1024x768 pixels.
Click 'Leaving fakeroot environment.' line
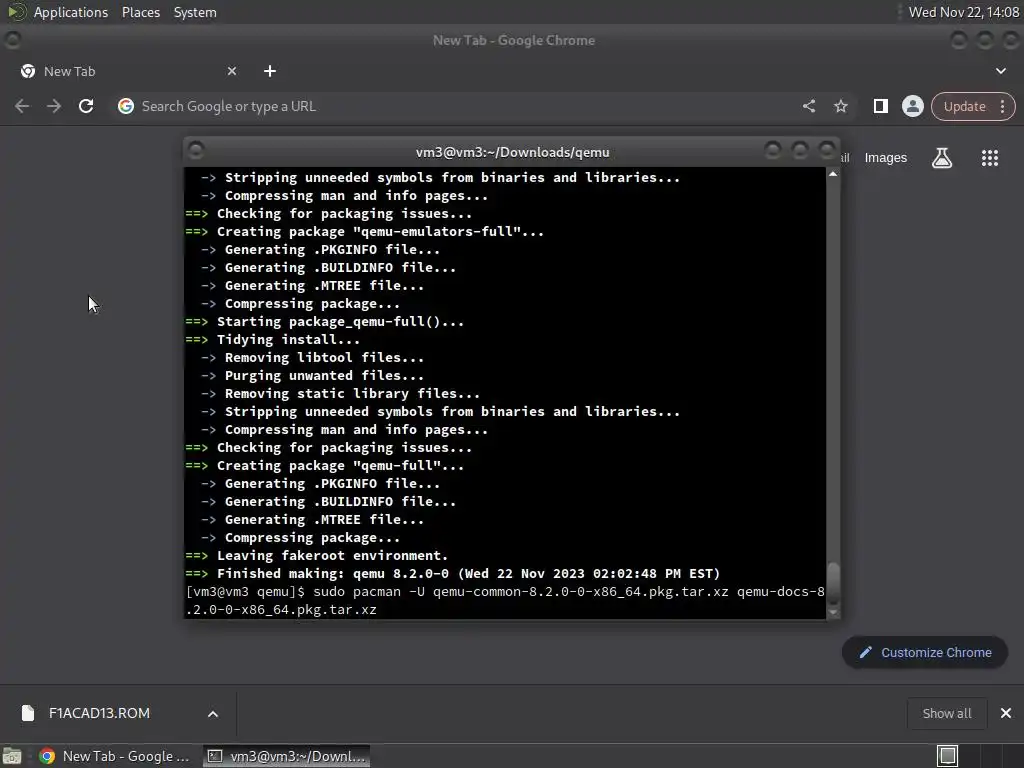tap(317, 555)
